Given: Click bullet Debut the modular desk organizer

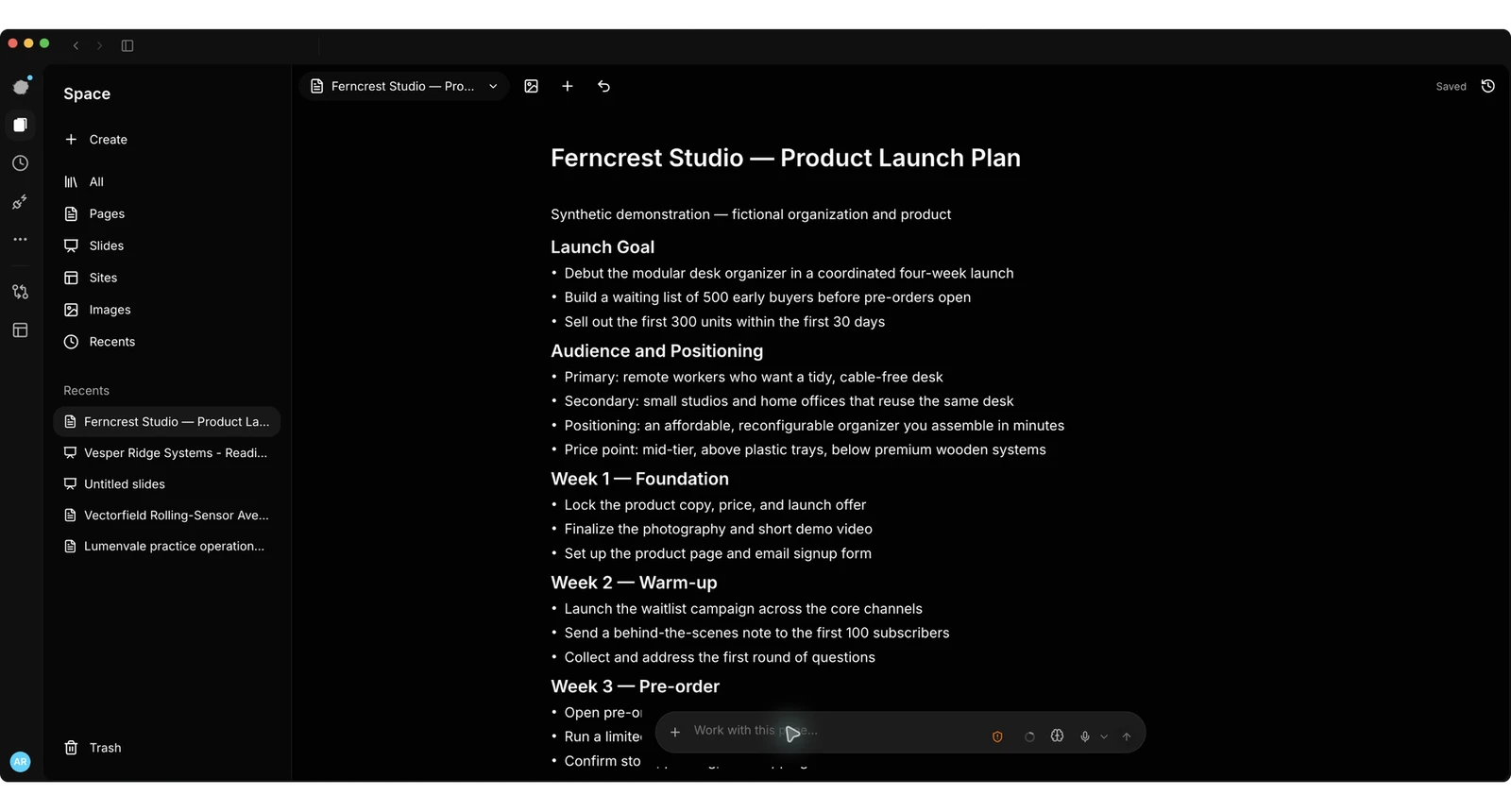Looking at the screenshot, I should point(789,273).
